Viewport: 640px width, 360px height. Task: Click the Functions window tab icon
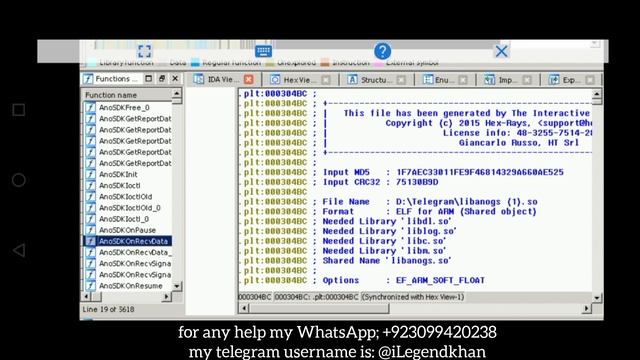click(88, 78)
